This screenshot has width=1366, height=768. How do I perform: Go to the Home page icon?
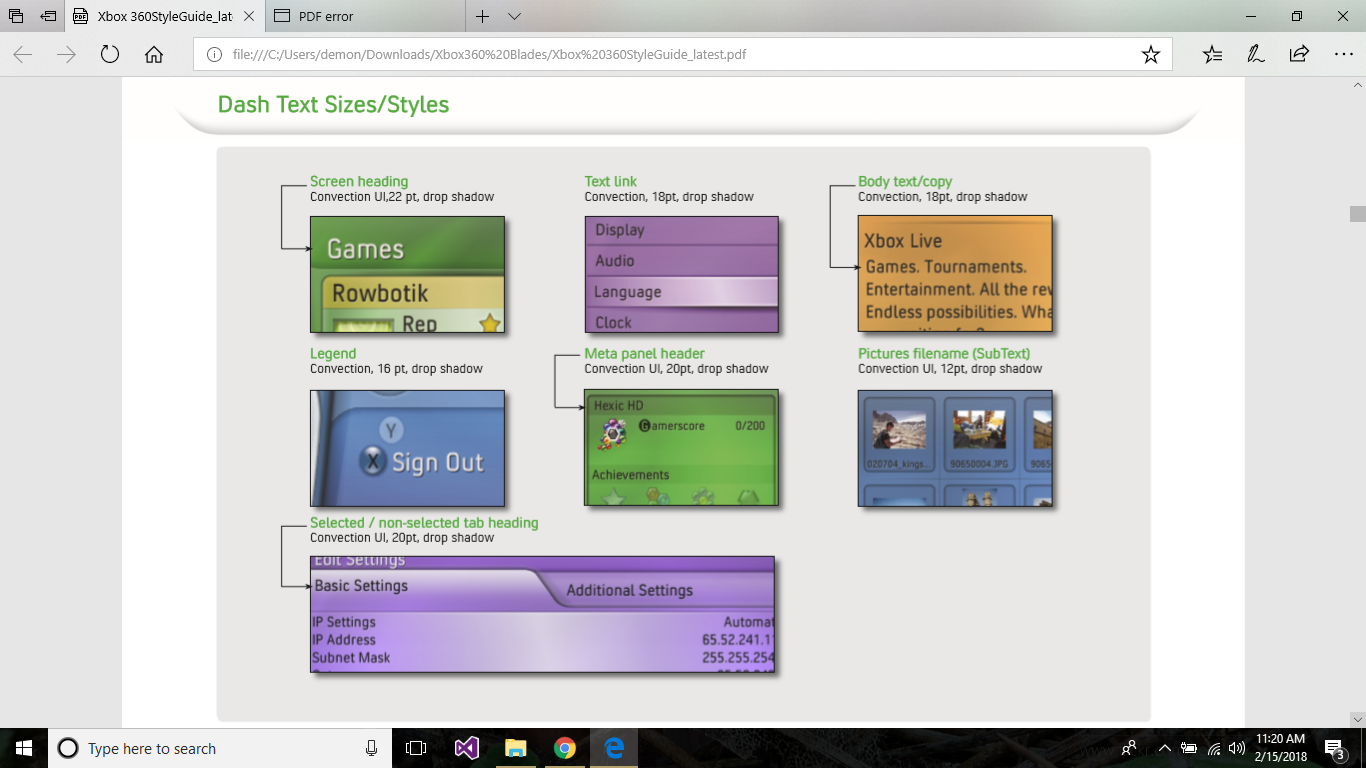154,55
